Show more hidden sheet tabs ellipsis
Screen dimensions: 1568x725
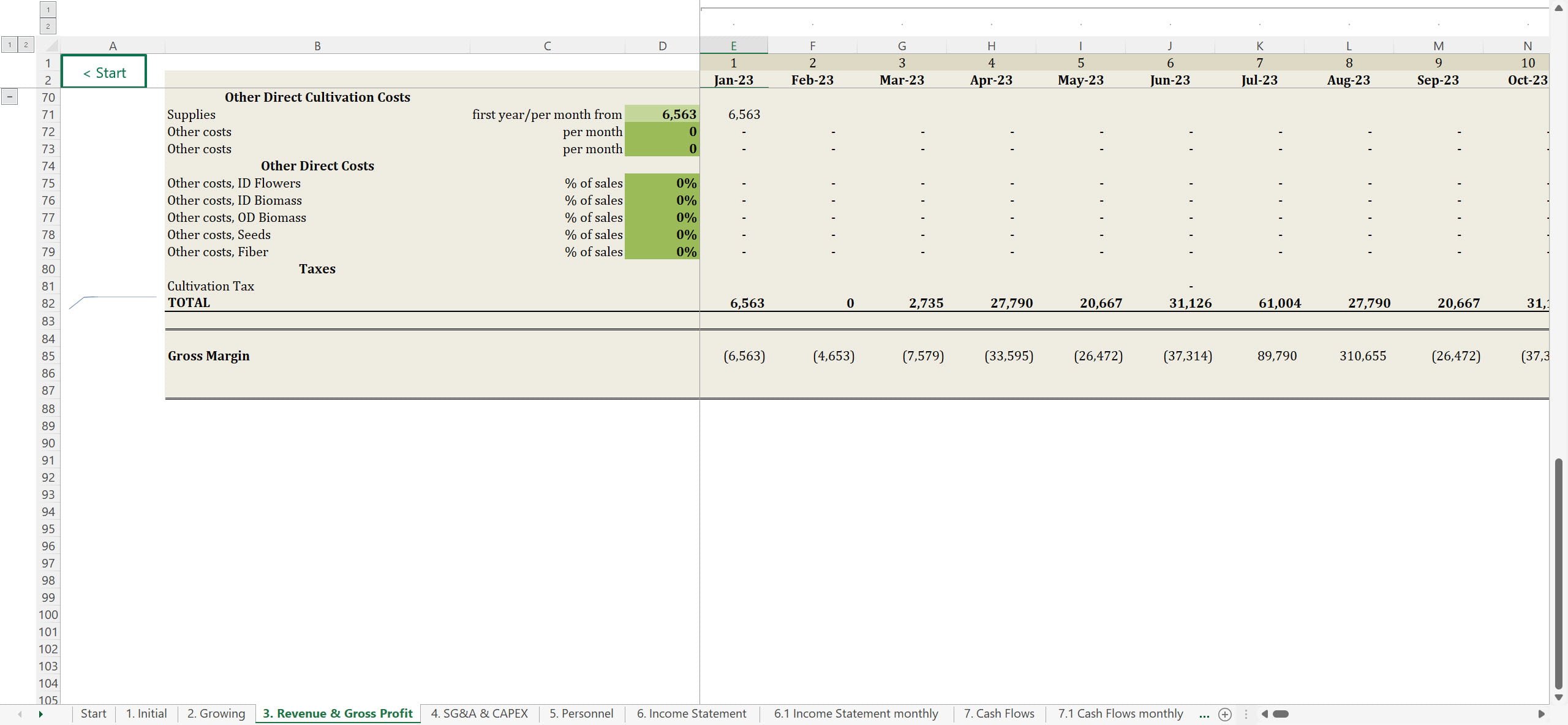tap(1204, 714)
